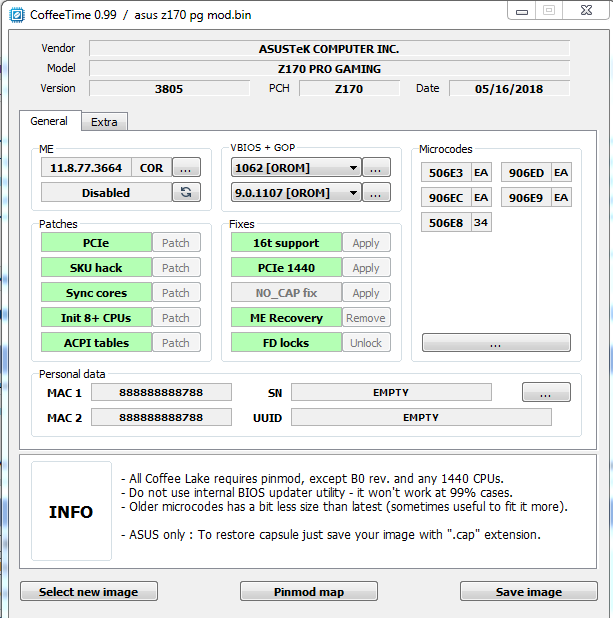Select microcode 906ED entry
613x618 pixels.
526,173
